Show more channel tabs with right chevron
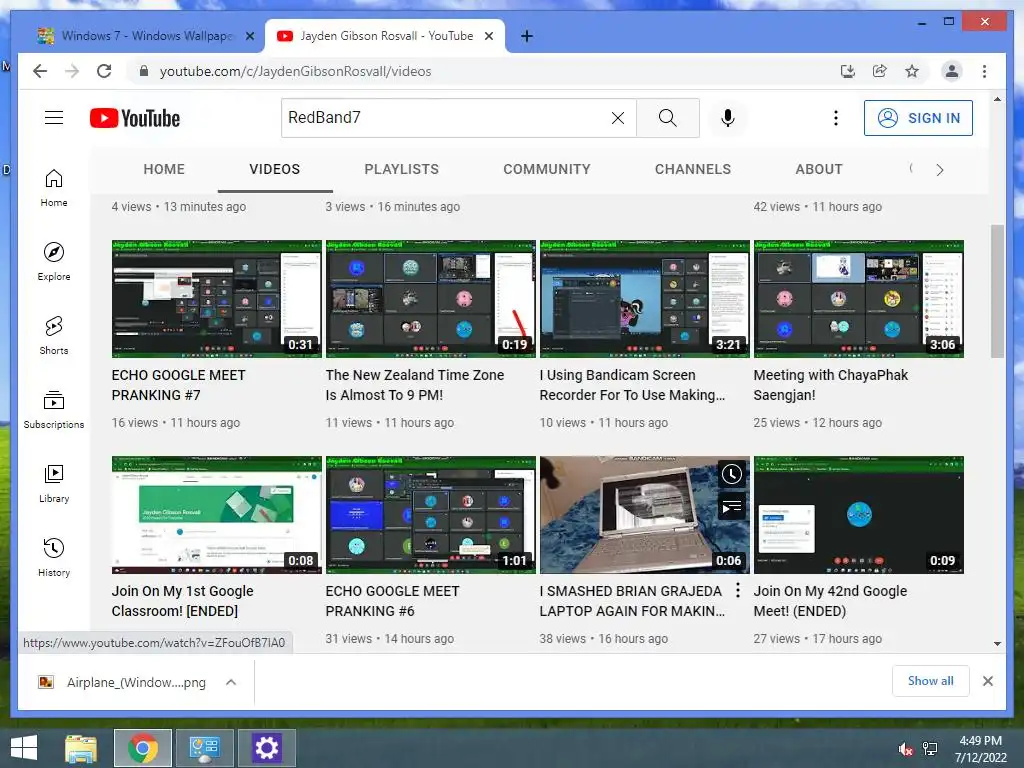The width and height of the screenshot is (1024, 768). pyautogui.click(x=939, y=170)
